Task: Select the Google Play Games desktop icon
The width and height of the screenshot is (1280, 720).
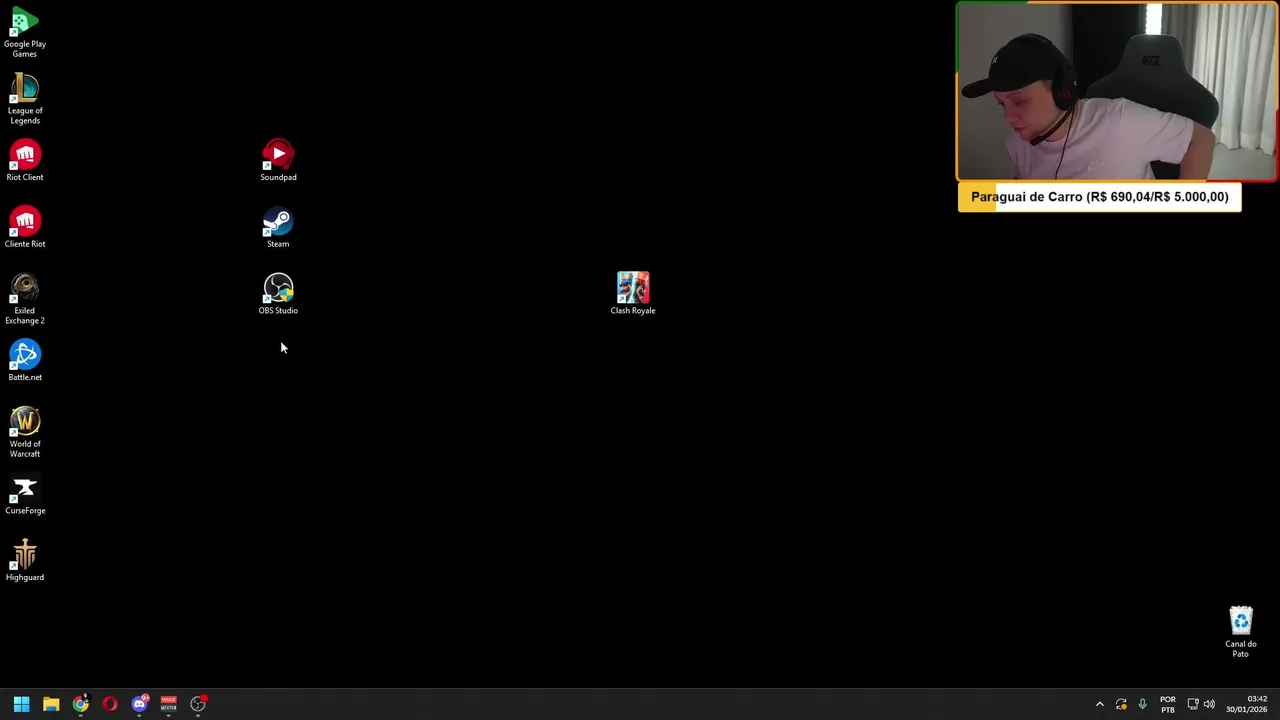Action: tap(25, 33)
